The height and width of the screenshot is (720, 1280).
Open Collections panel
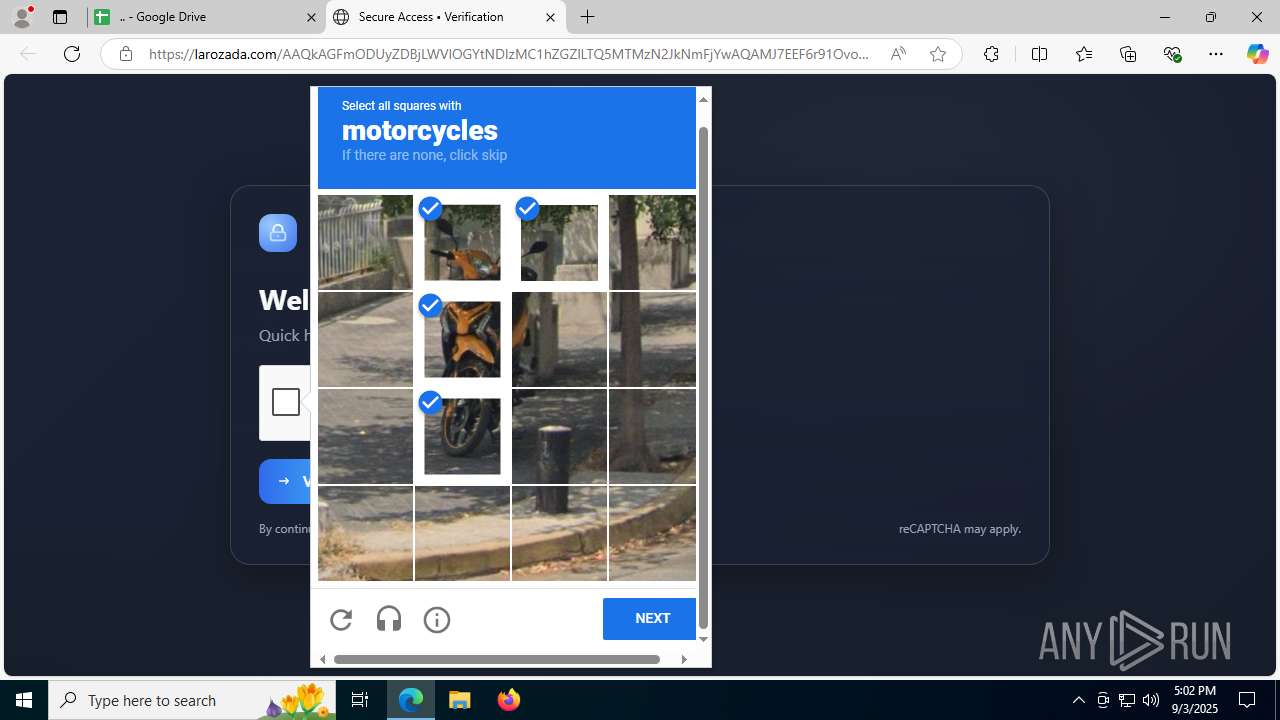click(1128, 54)
